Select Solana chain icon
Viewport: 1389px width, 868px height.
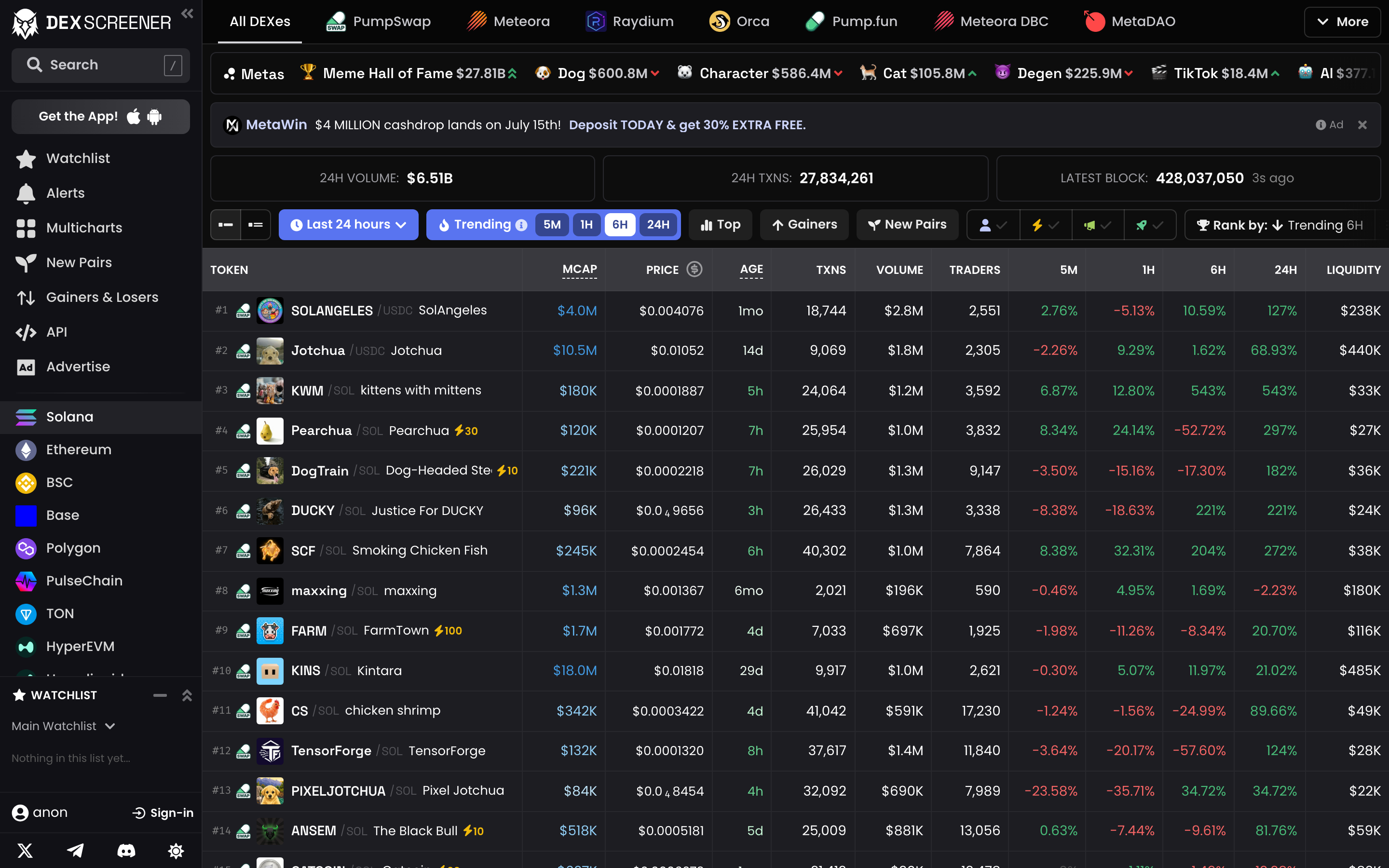[x=26, y=417]
